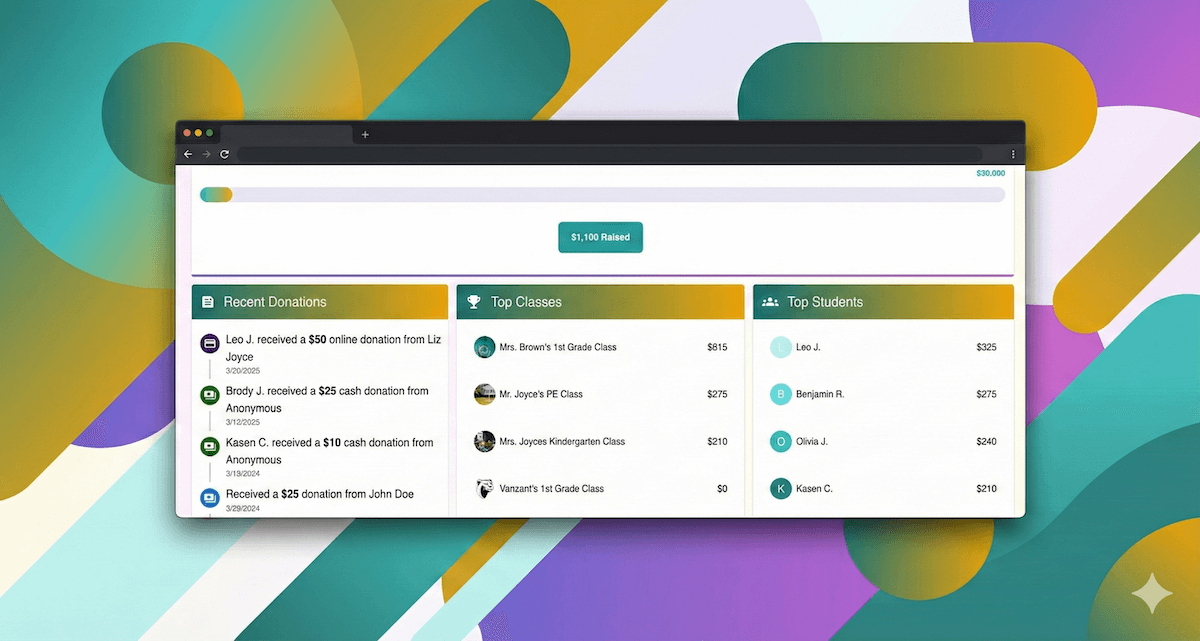Click the browser forward arrow
This screenshot has width=1200, height=641.
[206, 154]
